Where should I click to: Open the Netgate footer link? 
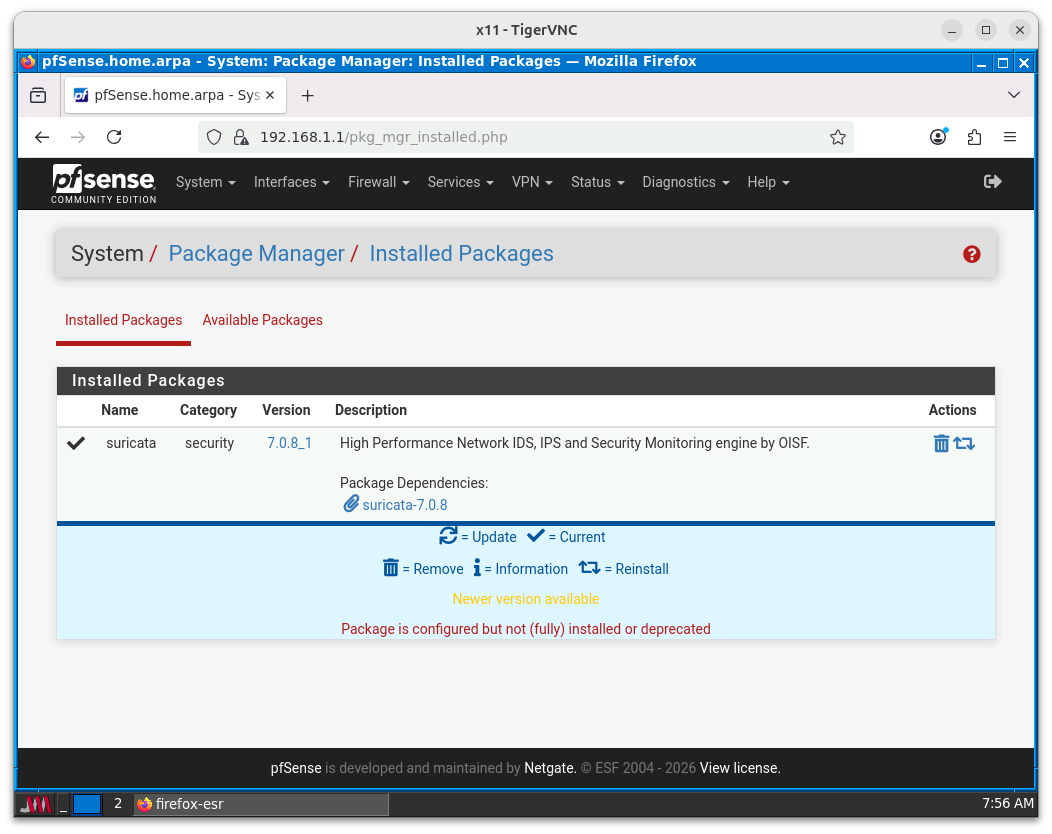(x=549, y=768)
